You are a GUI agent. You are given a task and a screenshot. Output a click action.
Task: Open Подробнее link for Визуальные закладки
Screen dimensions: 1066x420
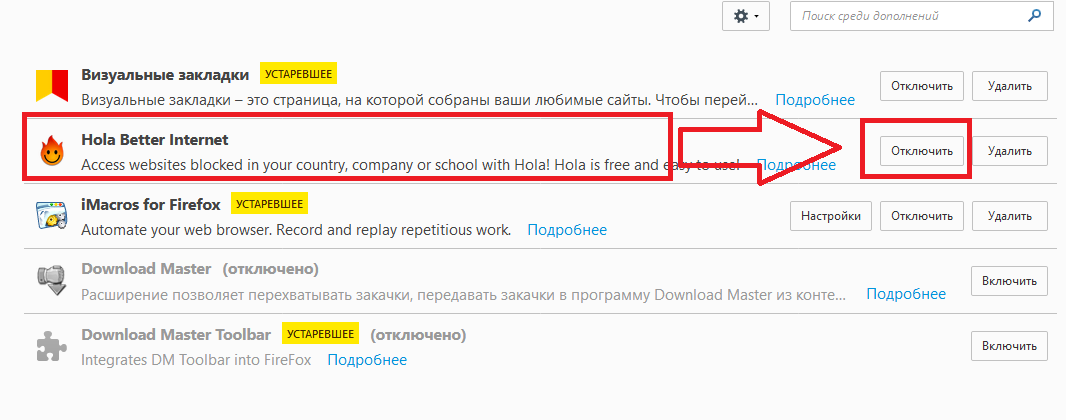[815, 100]
